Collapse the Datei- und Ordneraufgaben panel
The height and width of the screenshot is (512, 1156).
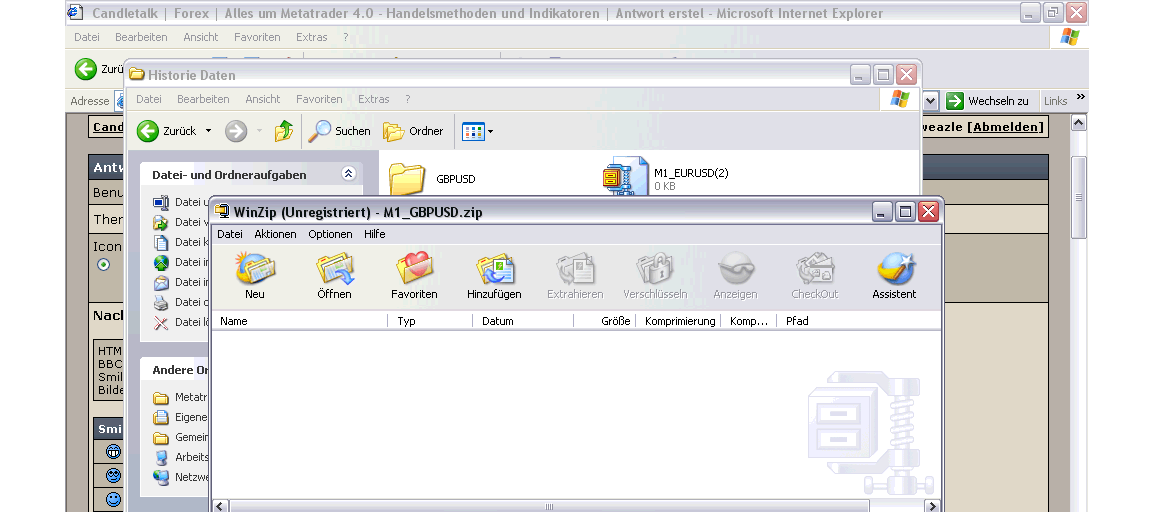pyautogui.click(x=349, y=174)
